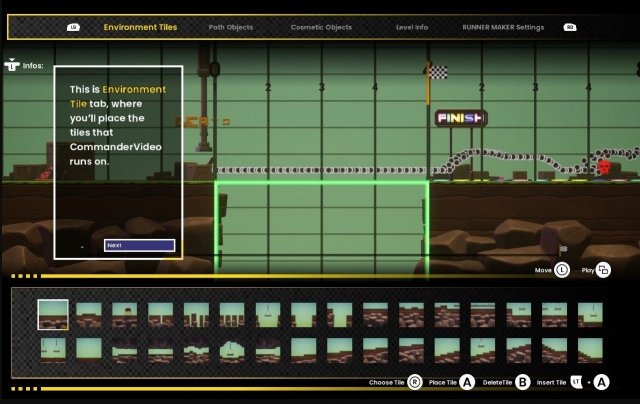Open RUNNER MAKER Settings tab

click(503, 27)
